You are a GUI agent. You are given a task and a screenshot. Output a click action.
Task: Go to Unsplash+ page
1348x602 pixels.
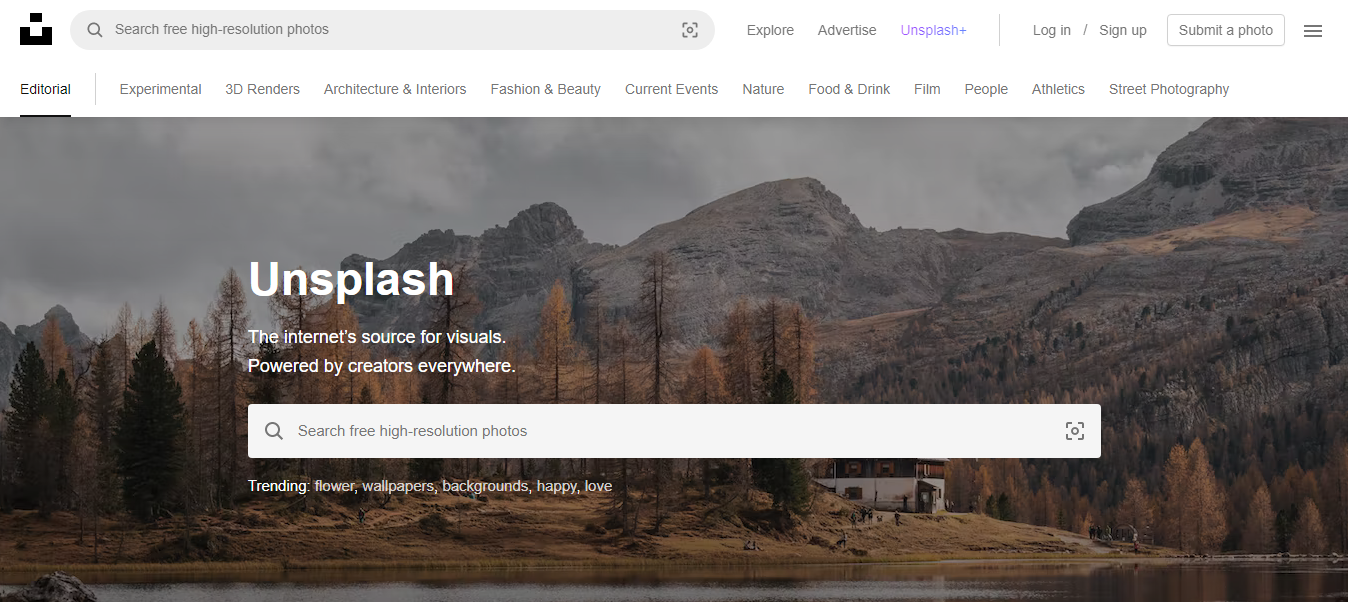934,30
